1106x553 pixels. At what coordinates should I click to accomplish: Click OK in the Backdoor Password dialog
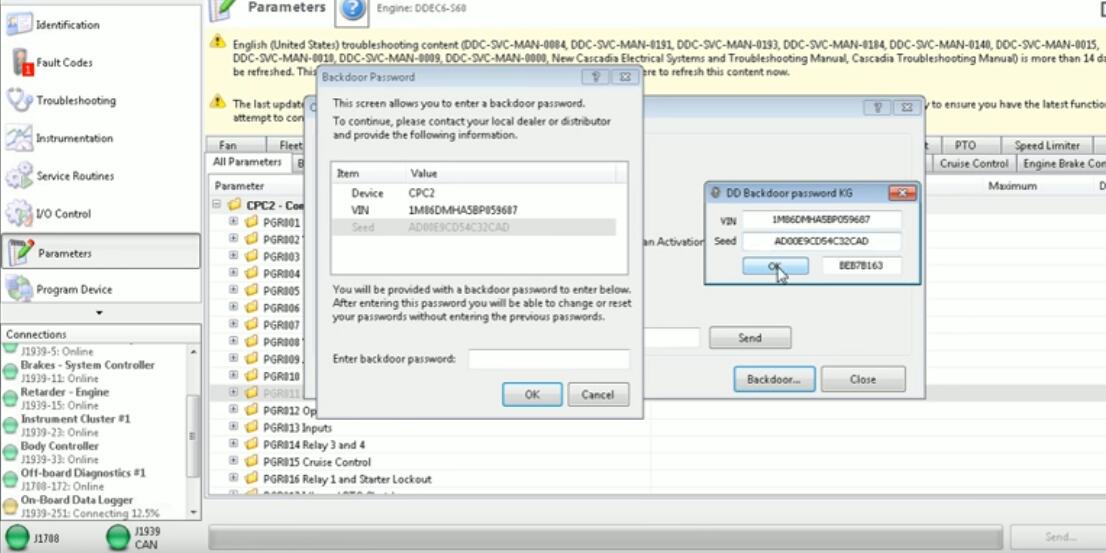[532, 394]
